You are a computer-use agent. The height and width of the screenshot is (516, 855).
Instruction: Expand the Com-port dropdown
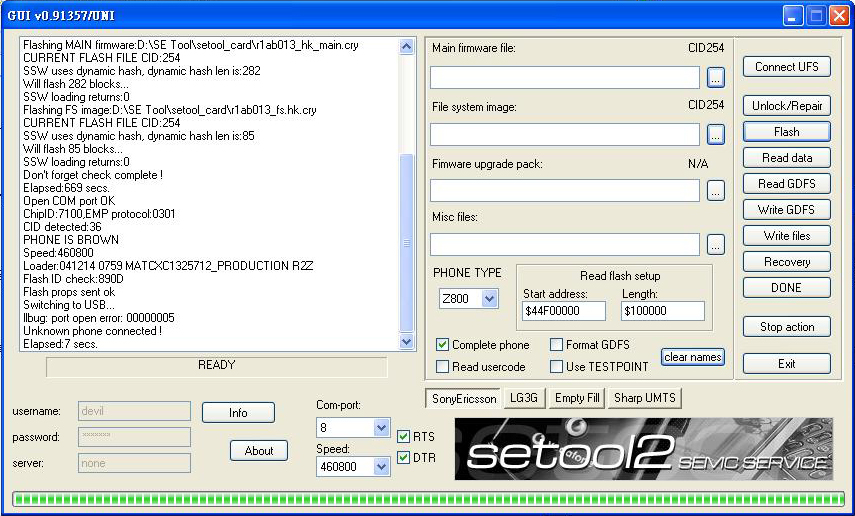tap(380, 428)
